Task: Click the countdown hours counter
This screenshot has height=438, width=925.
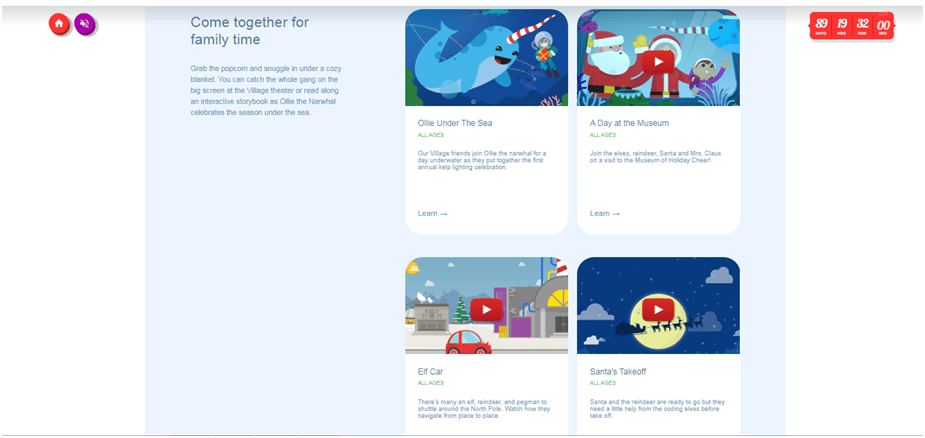Action: pos(842,26)
